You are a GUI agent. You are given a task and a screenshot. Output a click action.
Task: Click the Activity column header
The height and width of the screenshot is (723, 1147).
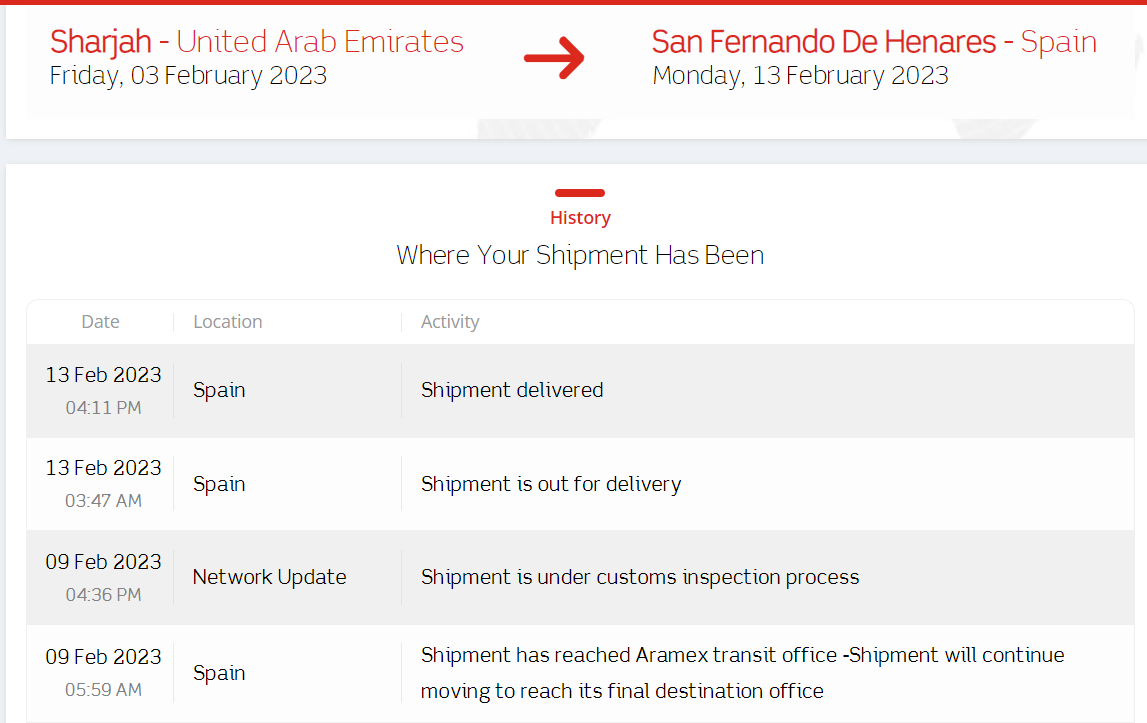click(x=450, y=322)
